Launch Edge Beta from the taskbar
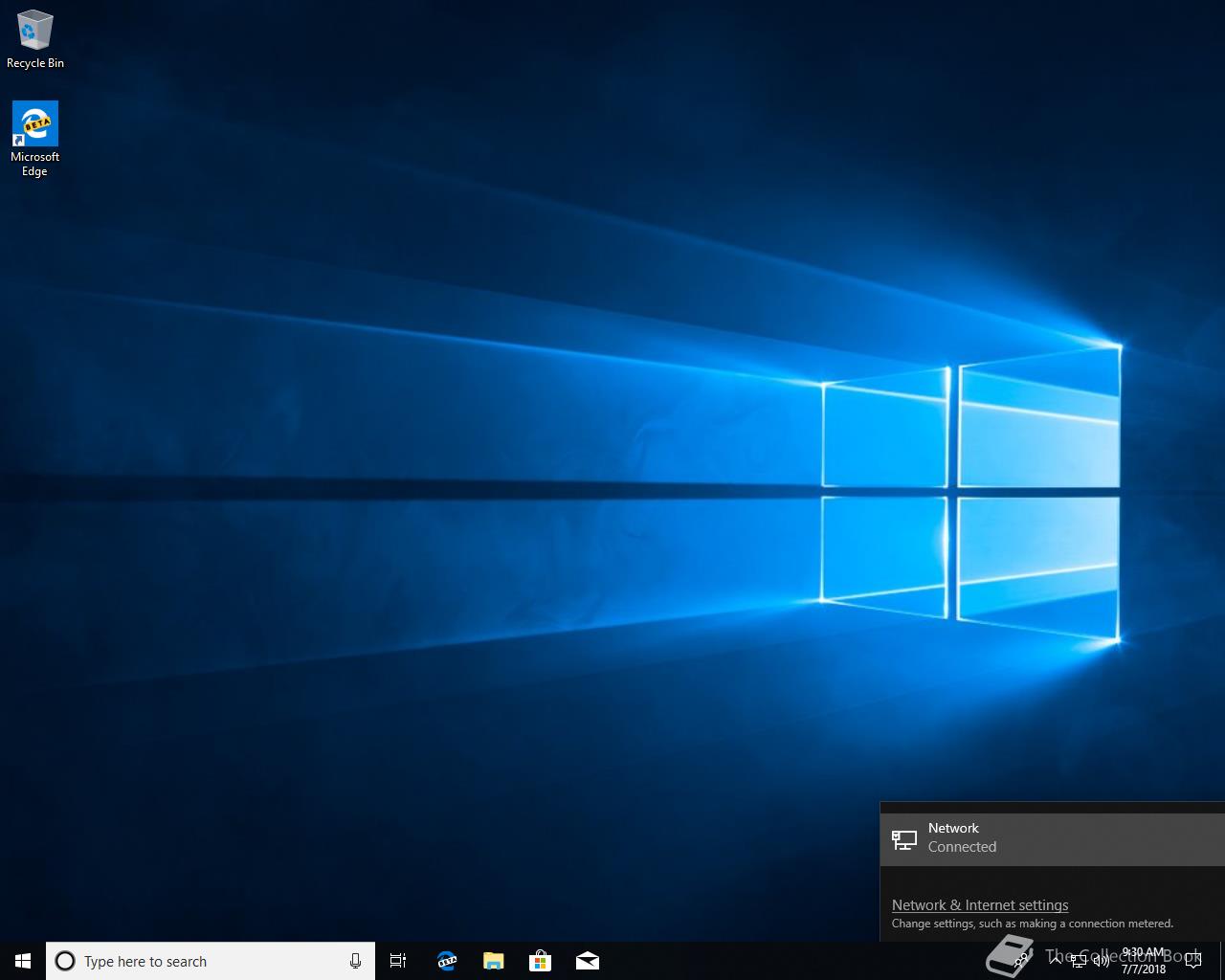 click(446, 961)
